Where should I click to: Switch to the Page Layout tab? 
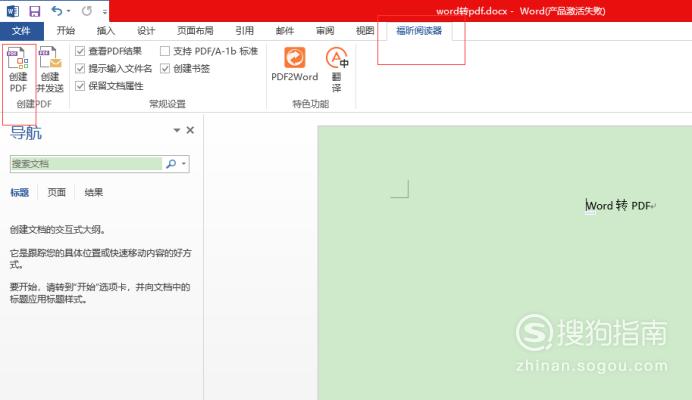pos(195,30)
